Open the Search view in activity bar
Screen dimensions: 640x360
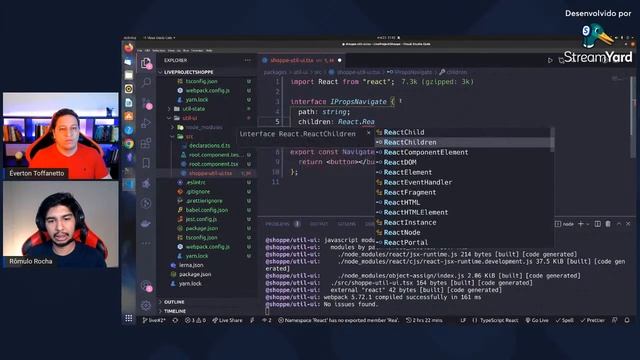point(146,83)
